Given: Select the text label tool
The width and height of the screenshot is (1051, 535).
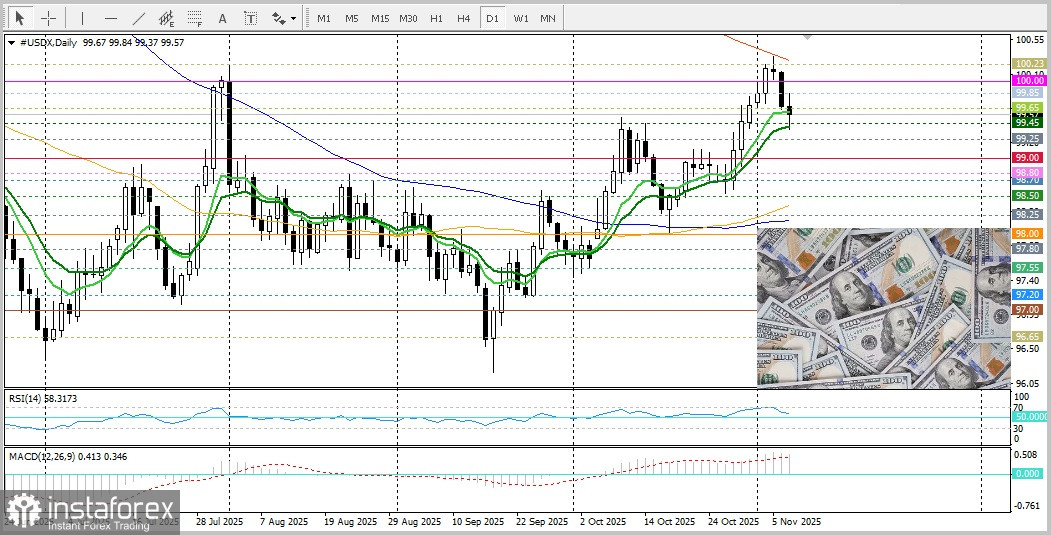Looking at the screenshot, I should click(x=250, y=18).
